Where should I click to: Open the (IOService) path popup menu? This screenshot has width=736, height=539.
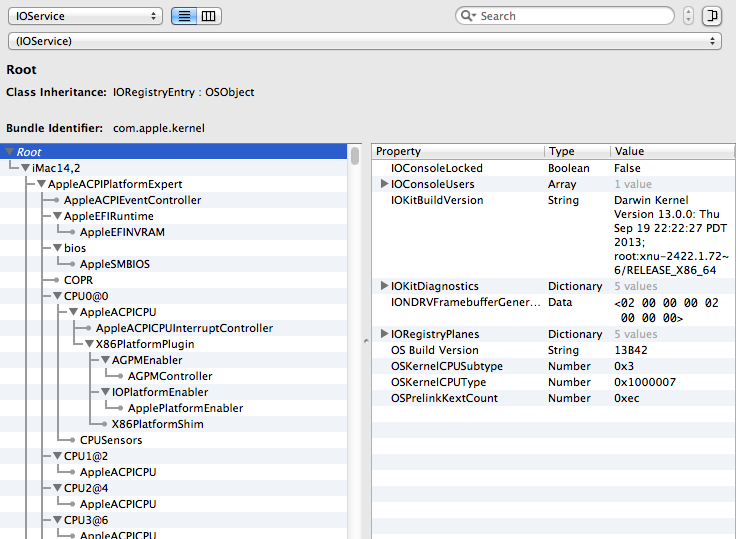click(x=364, y=41)
